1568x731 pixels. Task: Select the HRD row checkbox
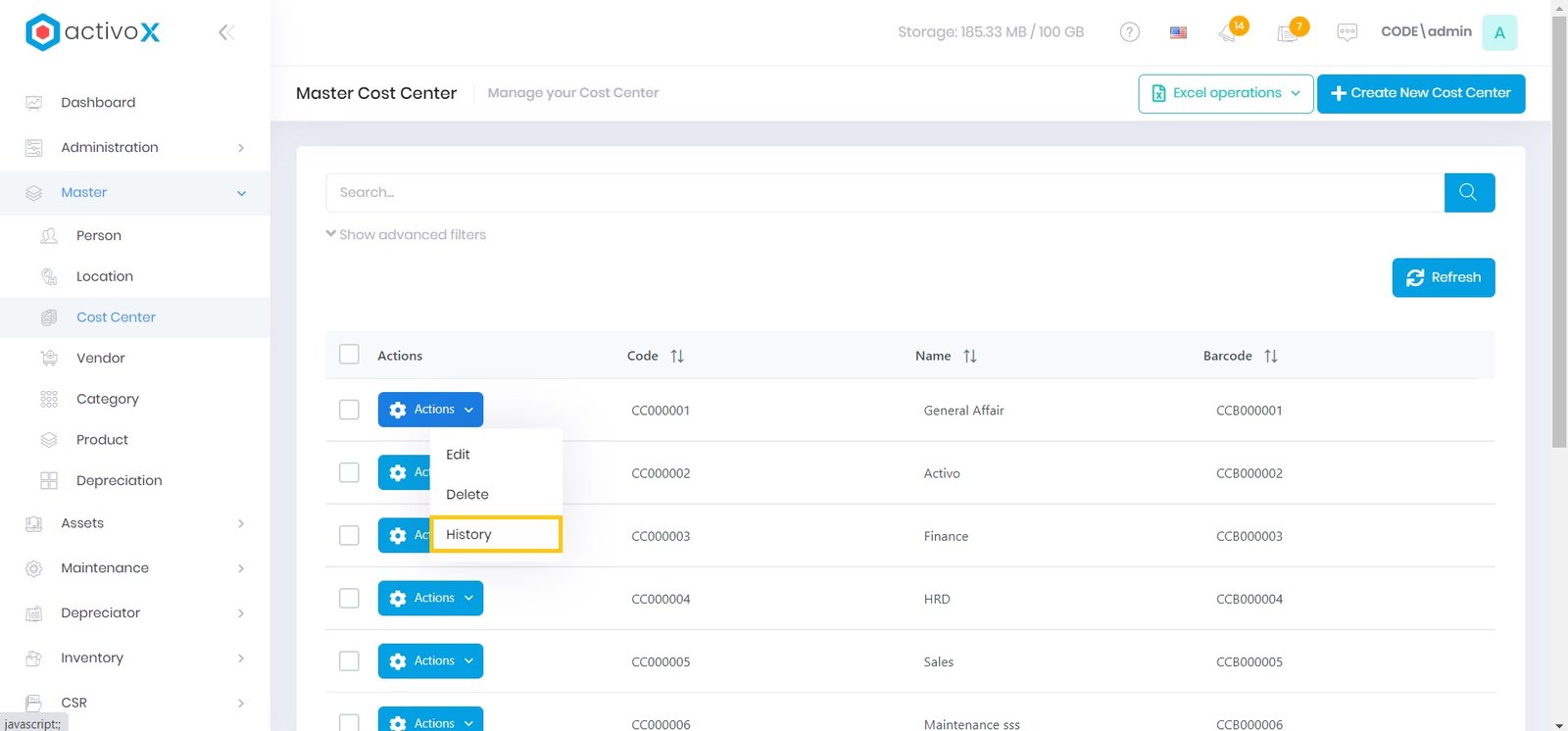point(349,598)
